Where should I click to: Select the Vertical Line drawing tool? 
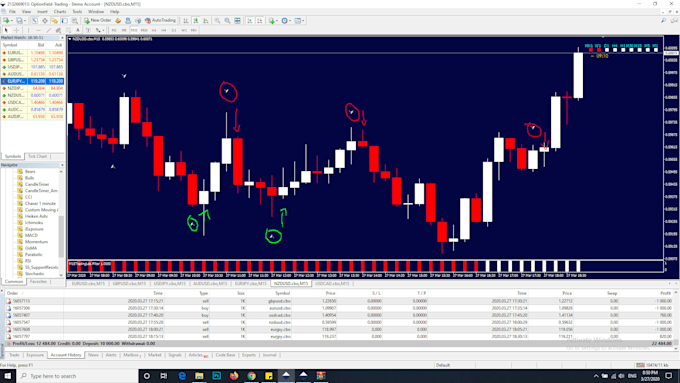point(28,30)
